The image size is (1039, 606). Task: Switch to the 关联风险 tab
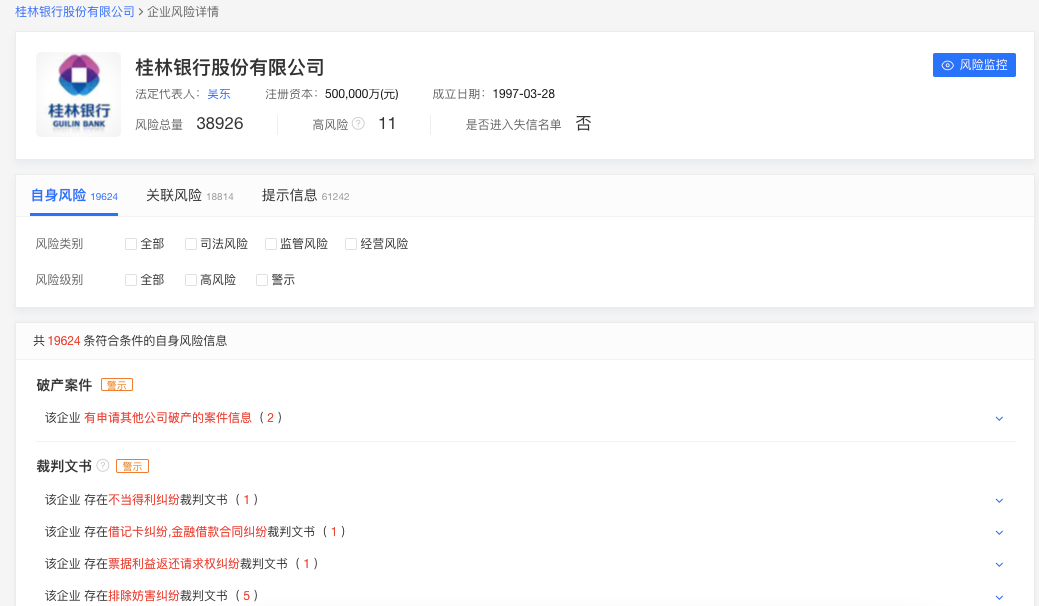[x=190, y=195]
